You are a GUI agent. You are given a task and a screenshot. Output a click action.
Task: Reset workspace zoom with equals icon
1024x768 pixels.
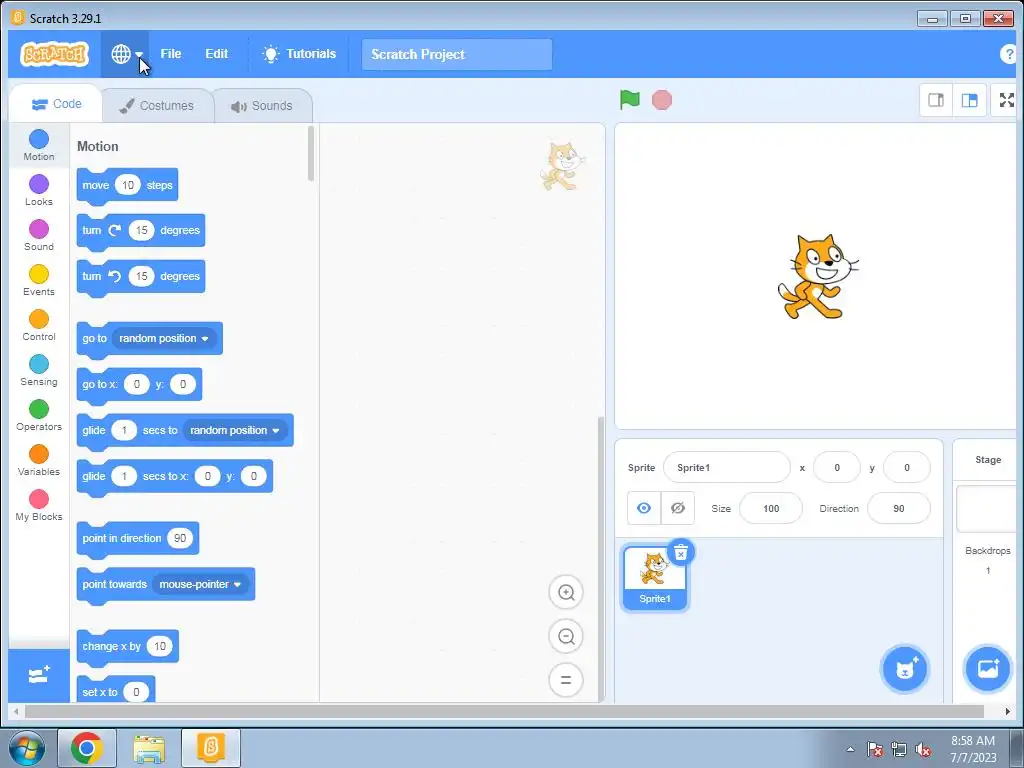(566, 680)
